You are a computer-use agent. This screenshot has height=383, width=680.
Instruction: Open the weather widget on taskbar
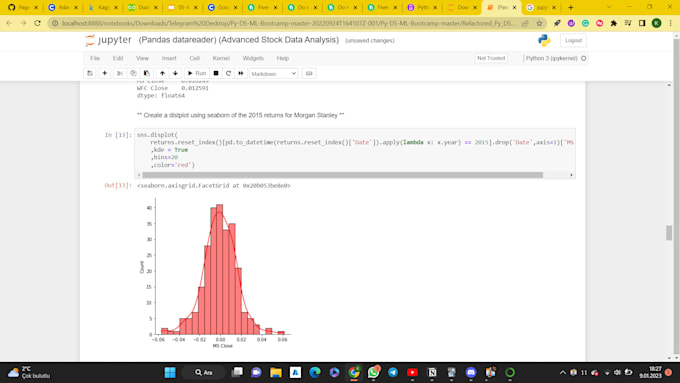[29, 372]
